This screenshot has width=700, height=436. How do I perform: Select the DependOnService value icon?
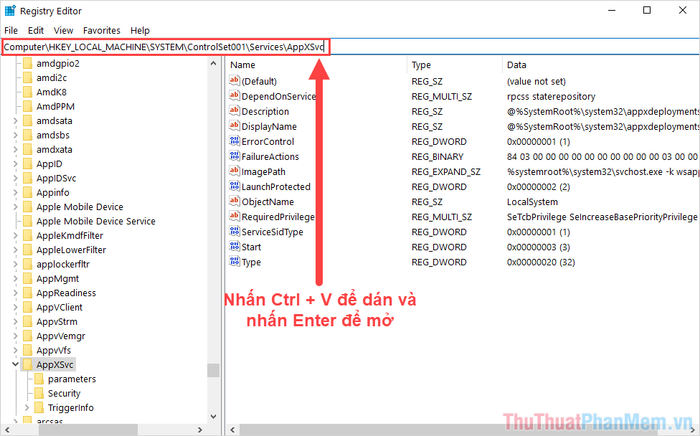coord(234,96)
